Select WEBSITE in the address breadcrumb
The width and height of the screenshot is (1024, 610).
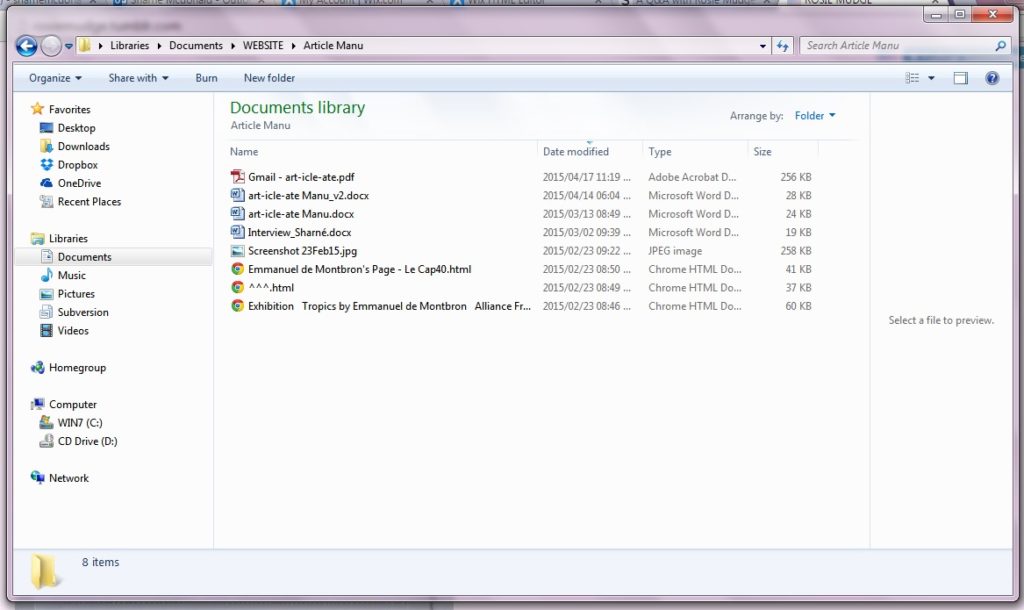coord(263,46)
